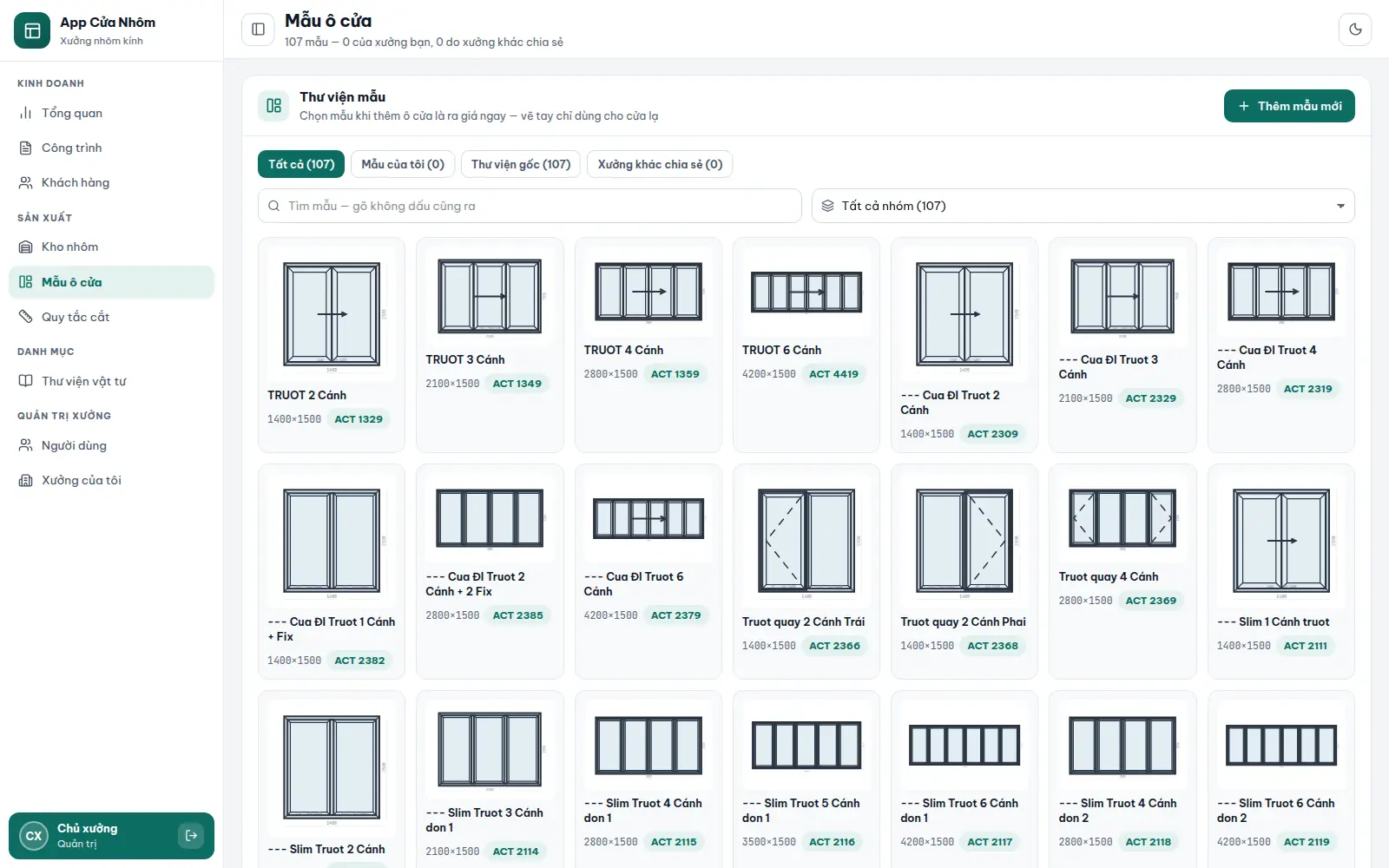1389x868 pixels.
Task: Focus the Tìm mẫu search field
Action: click(x=530, y=206)
